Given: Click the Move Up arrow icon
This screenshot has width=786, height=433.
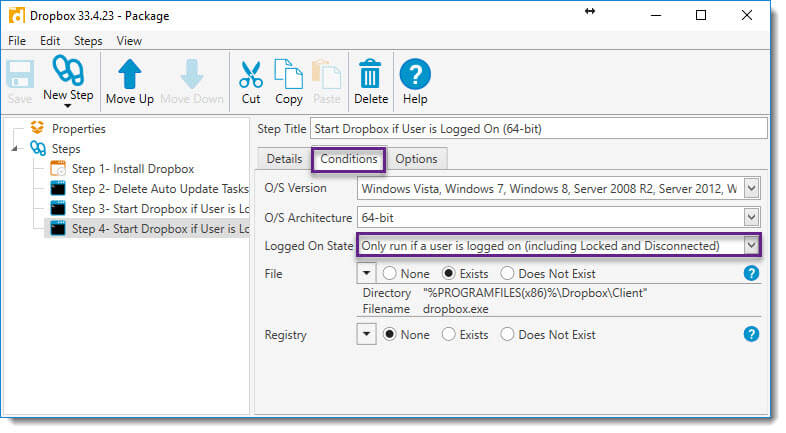Looking at the screenshot, I should pyautogui.click(x=130, y=74).
